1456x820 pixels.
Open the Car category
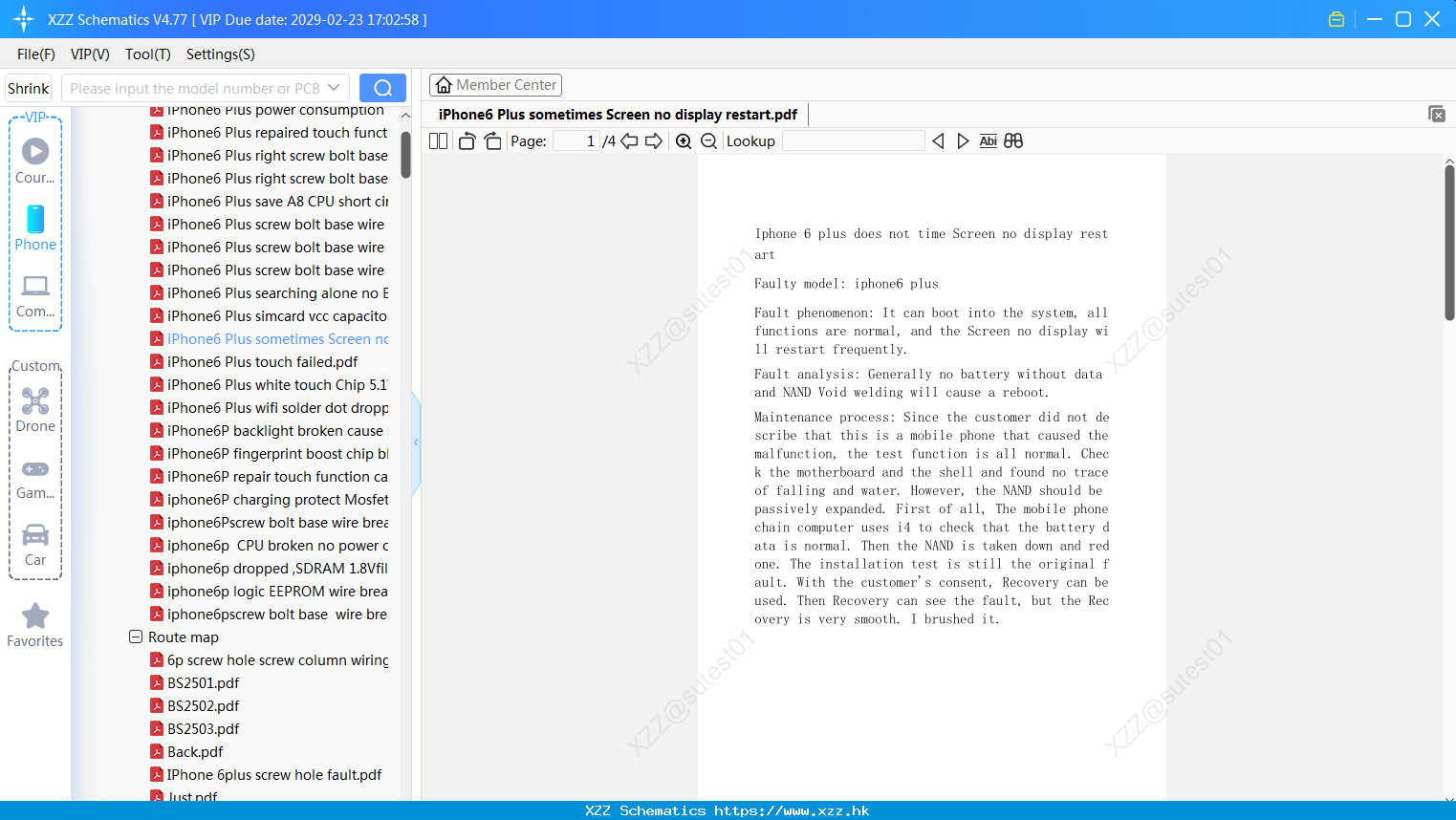(x=35, y=545)
